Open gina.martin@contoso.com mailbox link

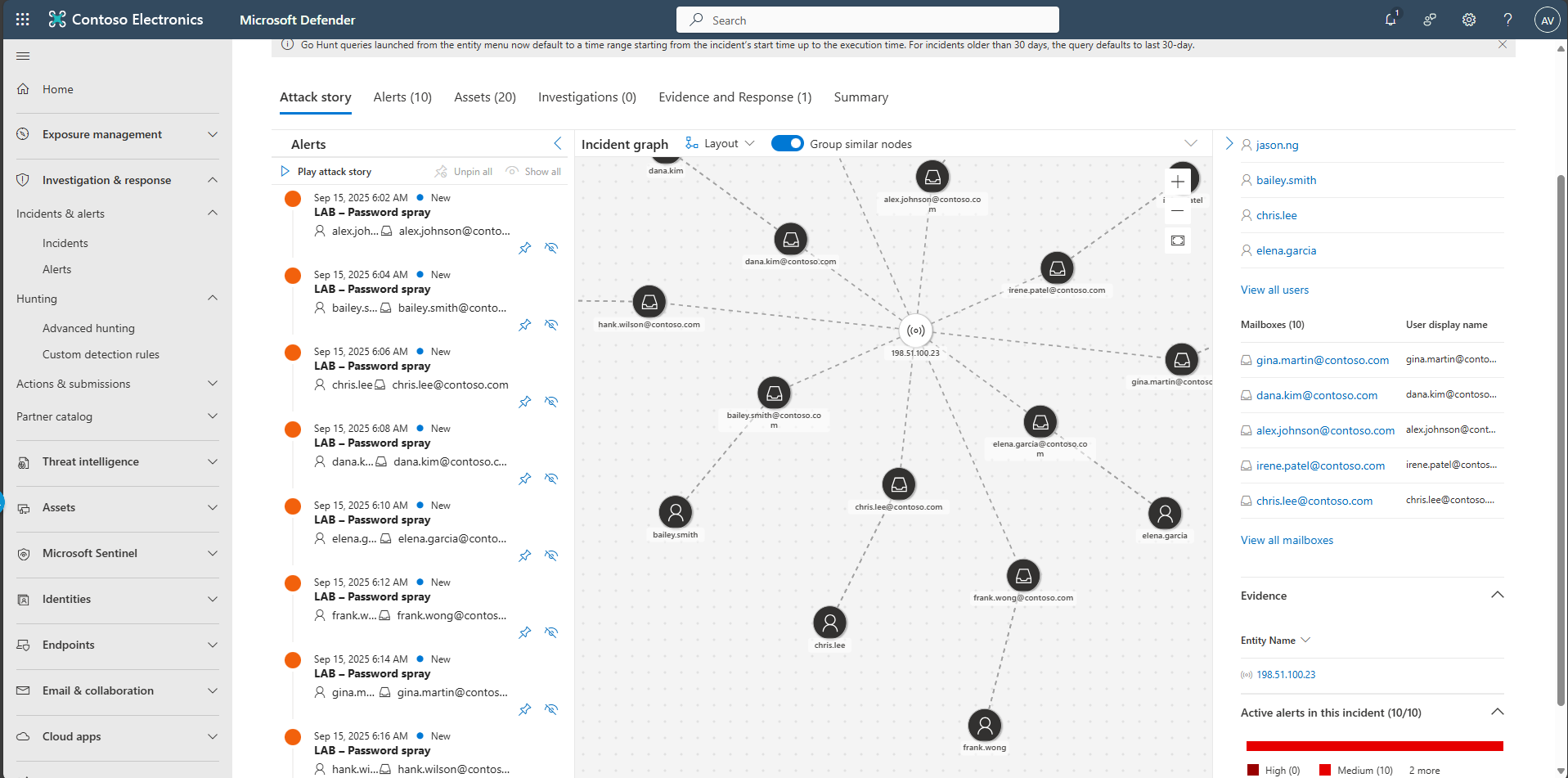point(1323,360)
